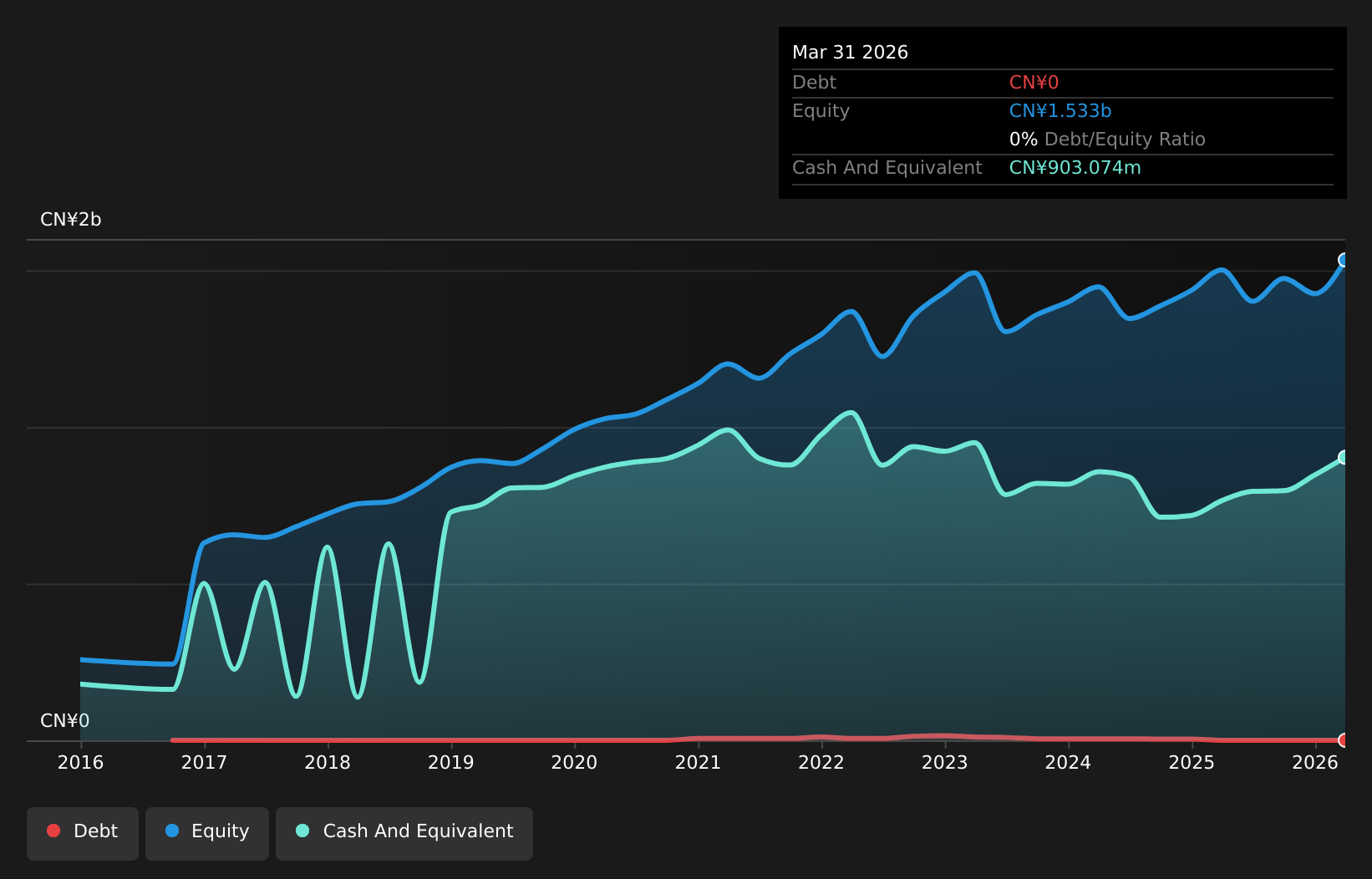Viewport: 1372px width, 879px height.
Task: Select the Cash And Equivalent endpoint marker
Action: 1344,457
